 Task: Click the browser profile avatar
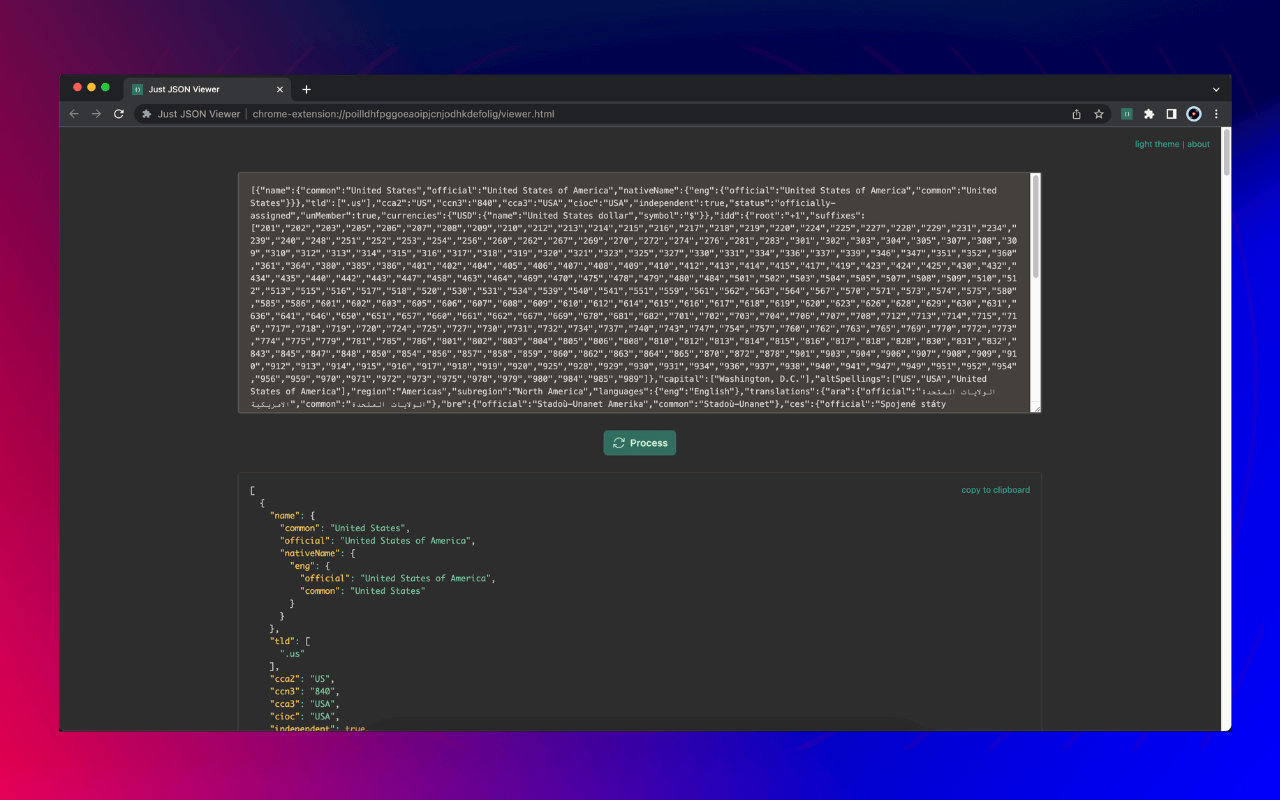[x=1193, y=113]
